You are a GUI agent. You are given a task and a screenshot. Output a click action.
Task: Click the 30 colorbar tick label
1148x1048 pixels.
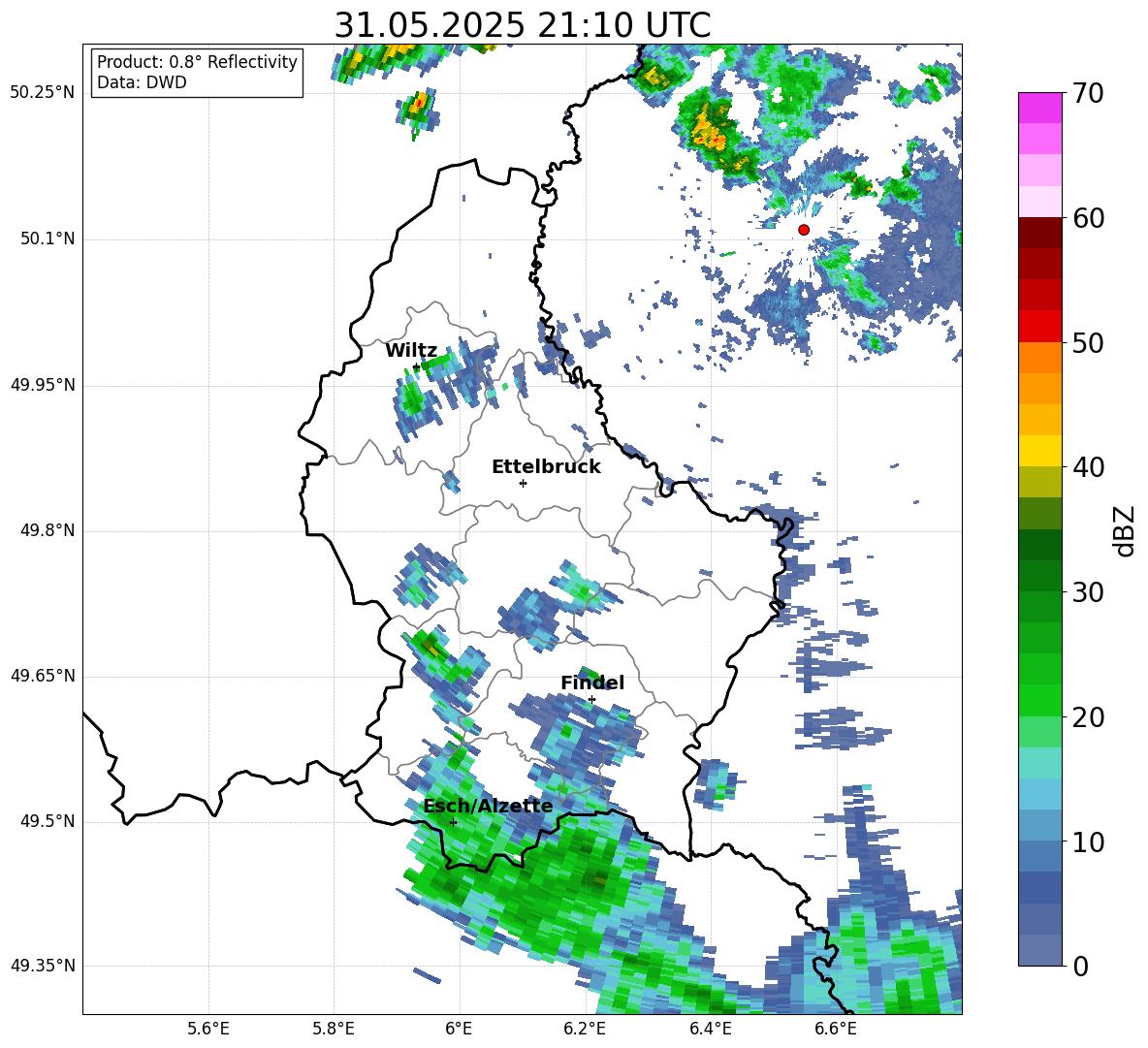click(x=1088, y=592)
